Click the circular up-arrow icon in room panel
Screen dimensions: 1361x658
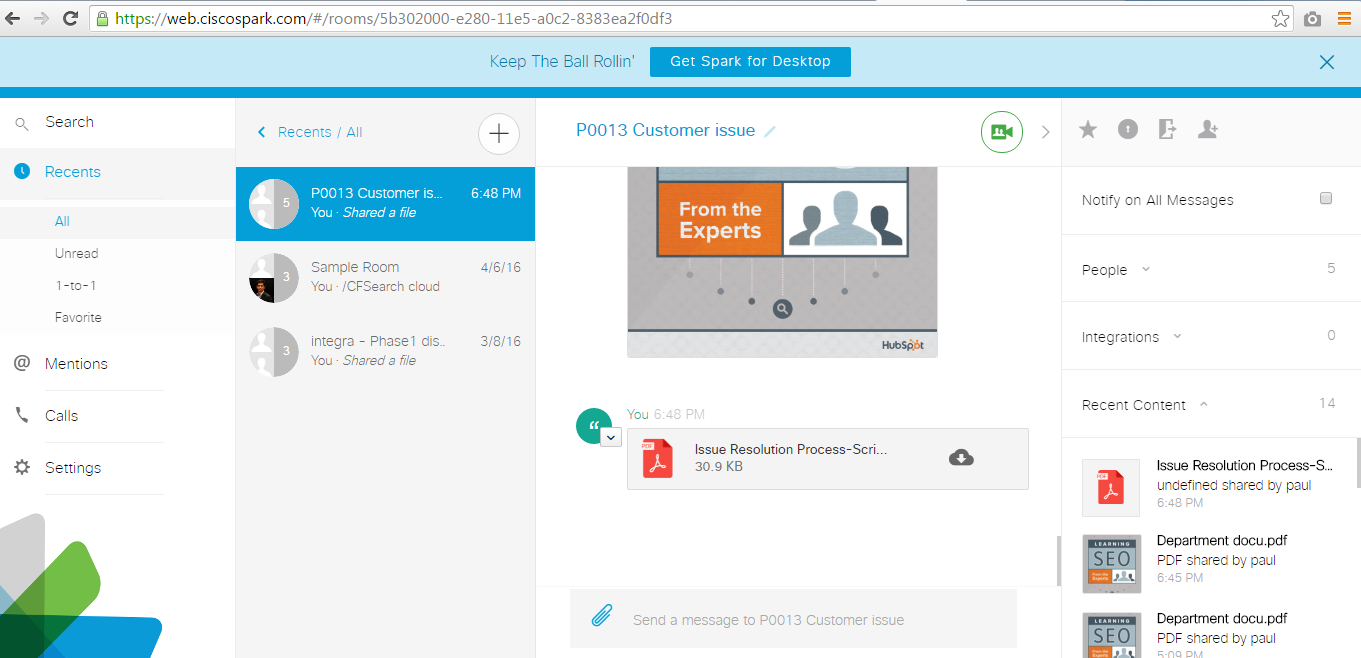tap(1128, 129)
